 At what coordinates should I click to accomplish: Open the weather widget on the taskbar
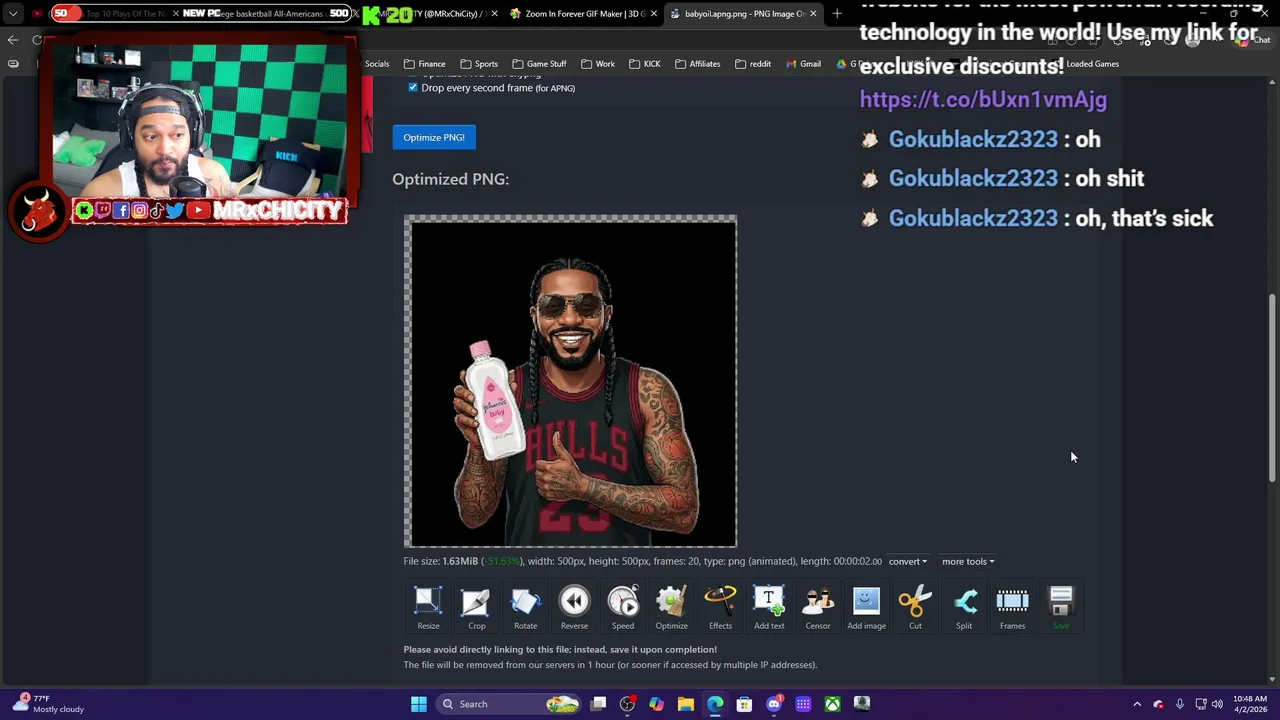[x=50, y=704]
